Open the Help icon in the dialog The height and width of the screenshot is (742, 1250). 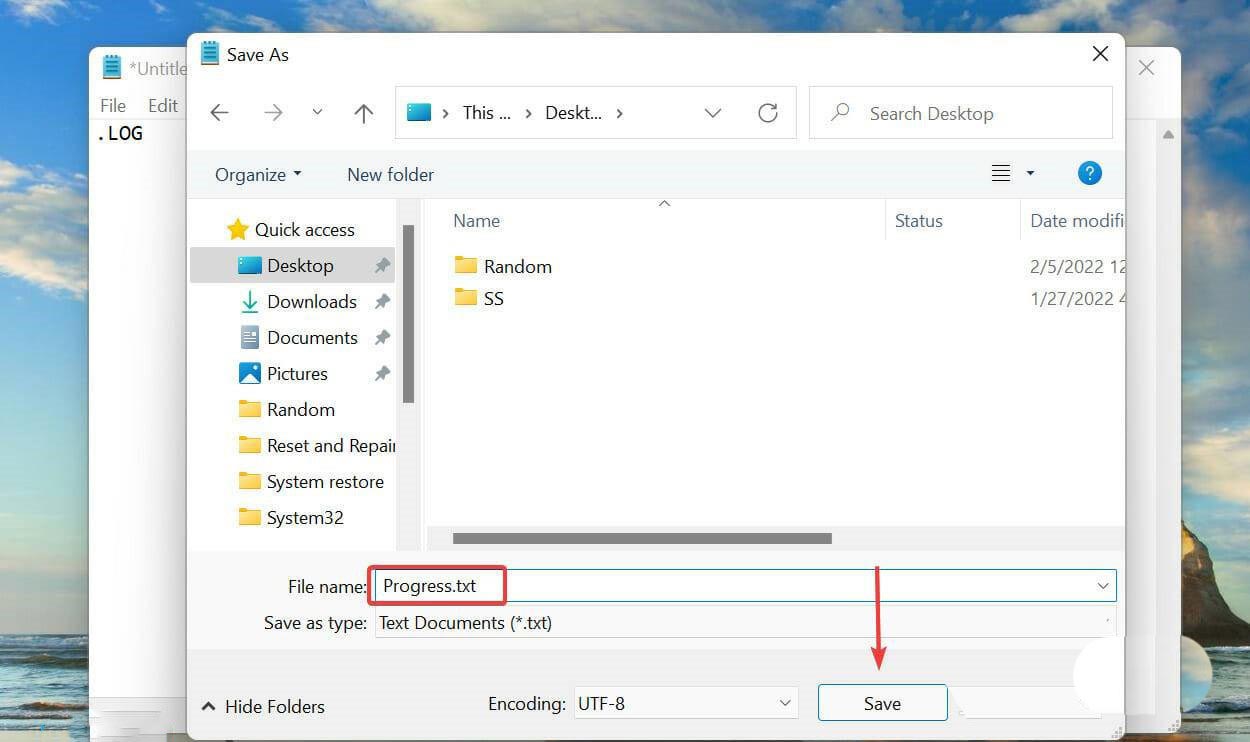[x=1089, y=173]
